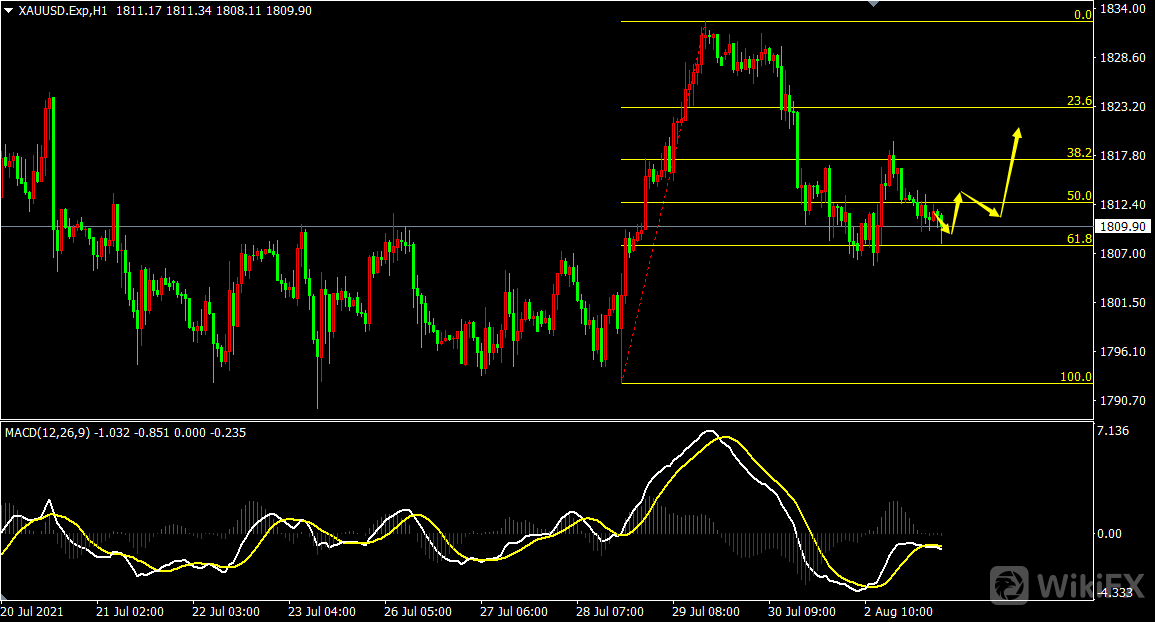Click the tall upward yellow arrow's head

(x=1018, y=132)
